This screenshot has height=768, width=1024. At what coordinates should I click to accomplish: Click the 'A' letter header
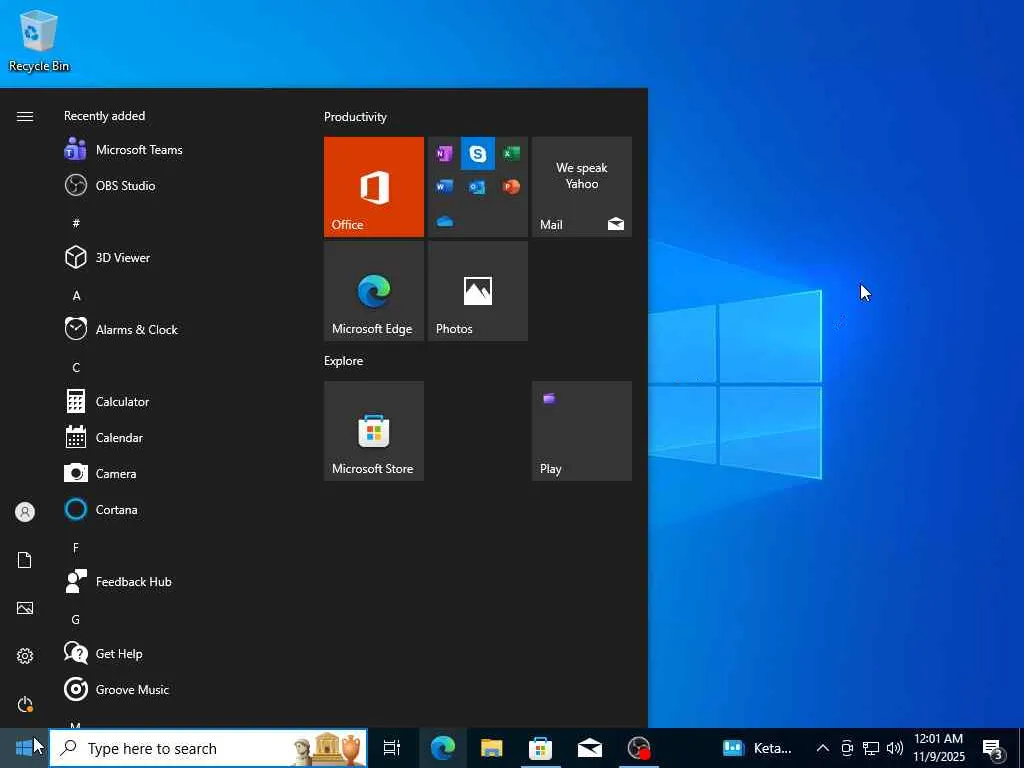click(x=76, y=295)
